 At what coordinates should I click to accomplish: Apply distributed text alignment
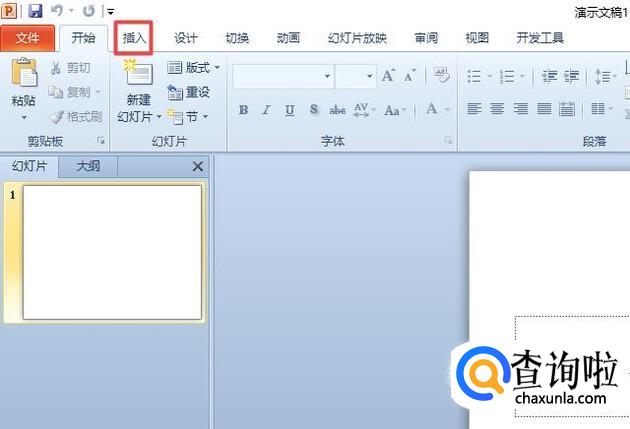[567, 108]
